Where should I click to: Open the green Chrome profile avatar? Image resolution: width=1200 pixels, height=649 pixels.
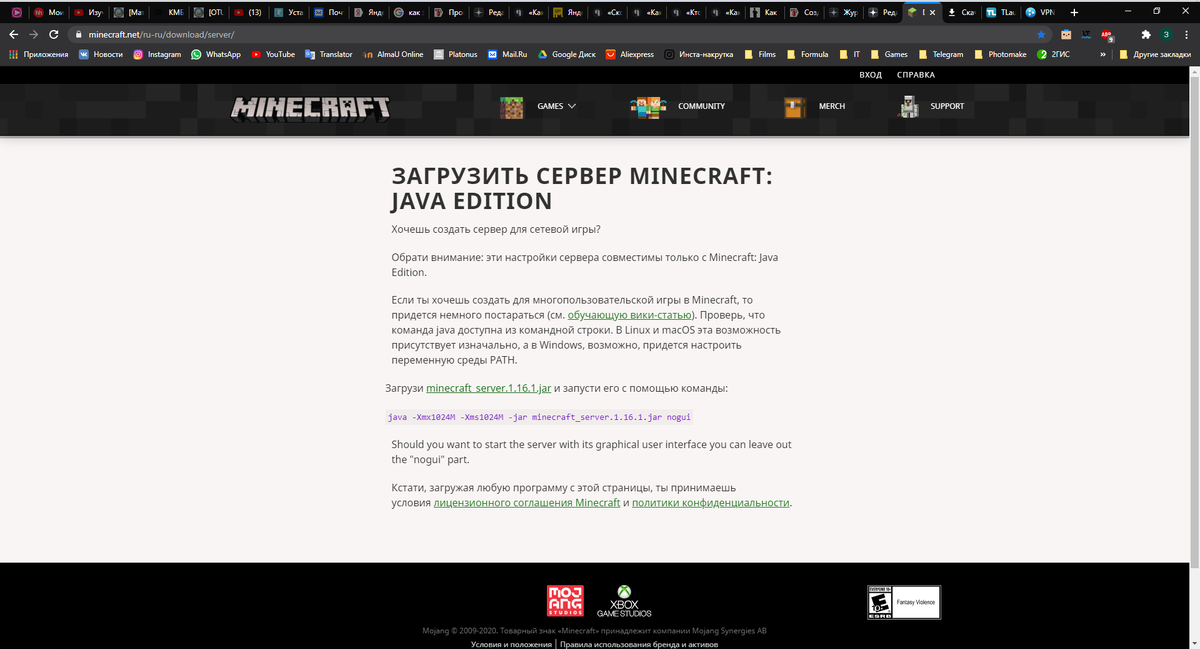pyautogui.click(x=1165, y=34)
